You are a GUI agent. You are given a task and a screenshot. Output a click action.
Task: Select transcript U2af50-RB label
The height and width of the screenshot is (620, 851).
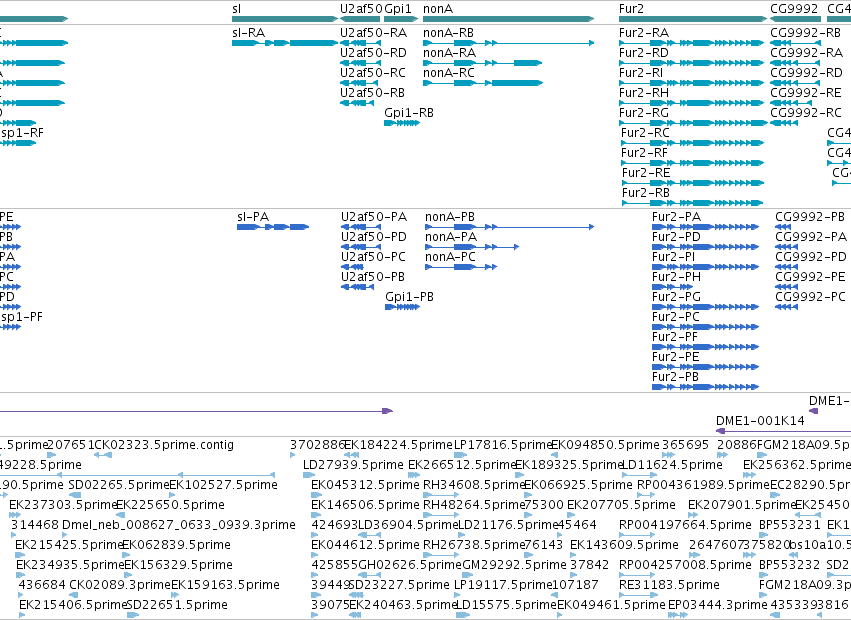(x=372, y=93)
